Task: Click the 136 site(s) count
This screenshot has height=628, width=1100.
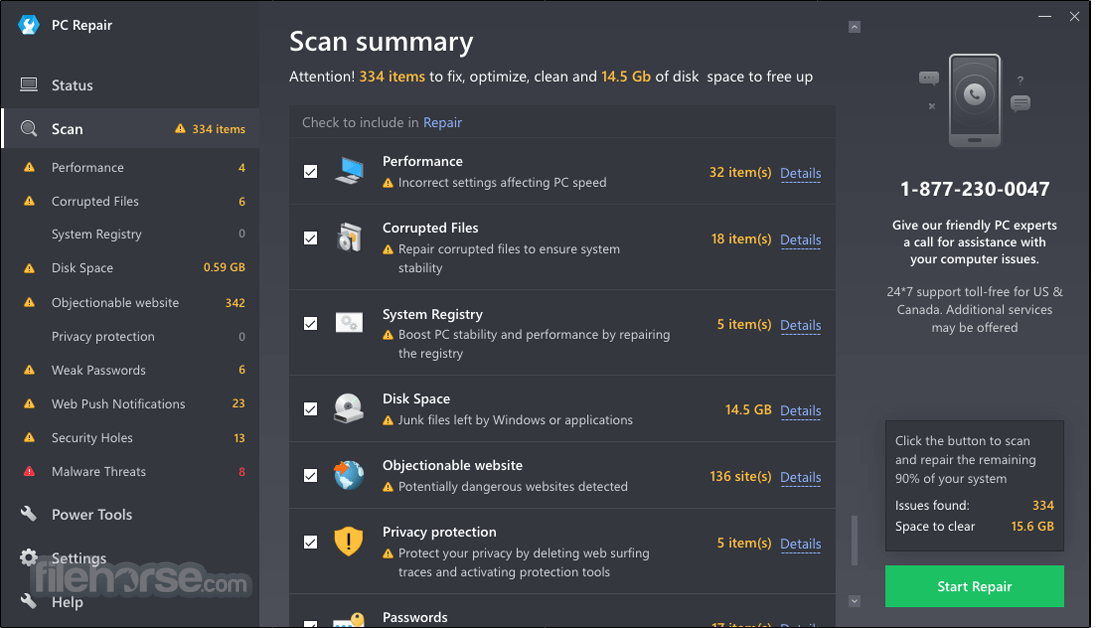Action: click(x=740, y=476)
